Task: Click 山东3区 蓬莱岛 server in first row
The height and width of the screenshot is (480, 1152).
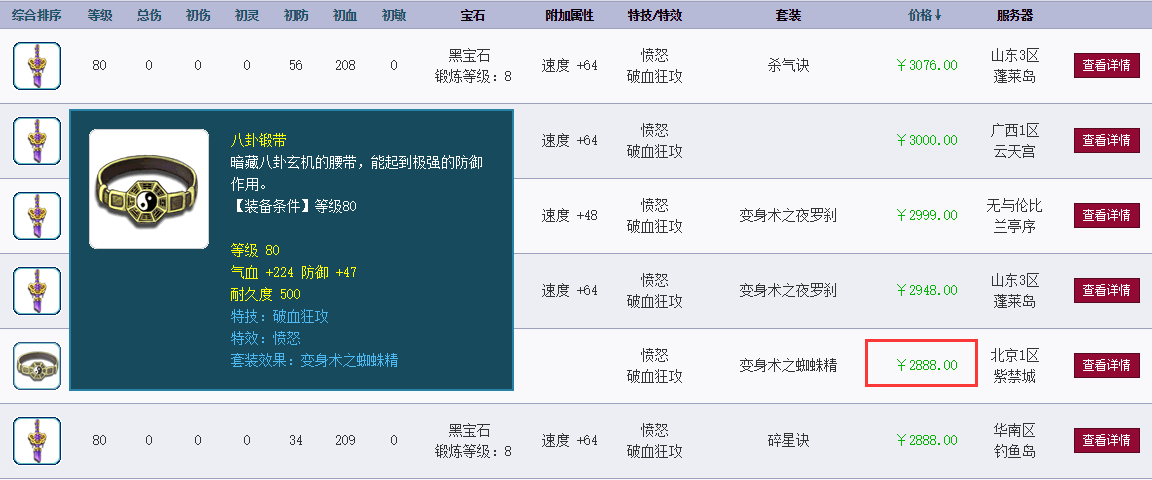Action: point(1015,65)
